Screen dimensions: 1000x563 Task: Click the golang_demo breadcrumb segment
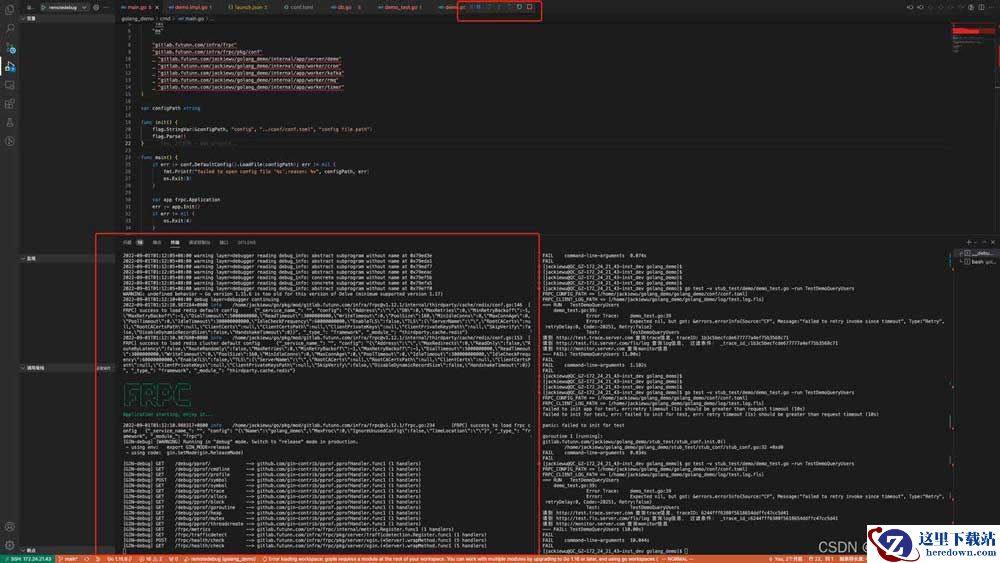tap(138, 18)
